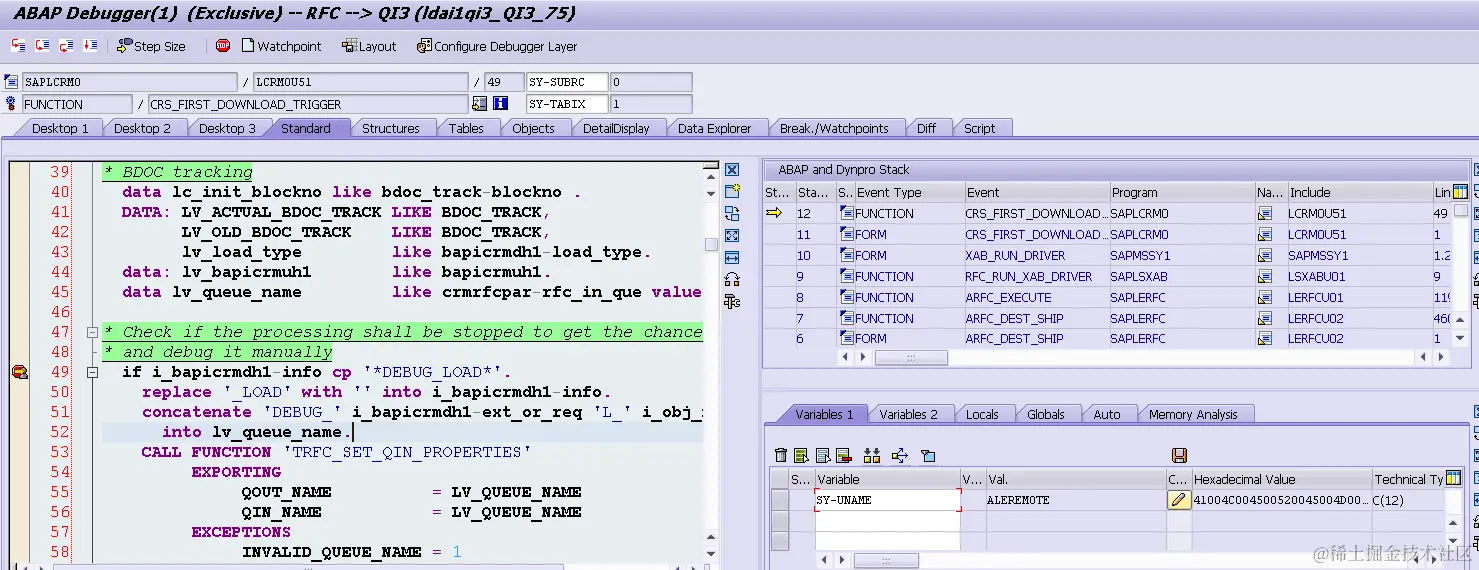The image size is (1479, 570).
Task: Click the Single Step debugger icon
Action: tap(18, 46)
